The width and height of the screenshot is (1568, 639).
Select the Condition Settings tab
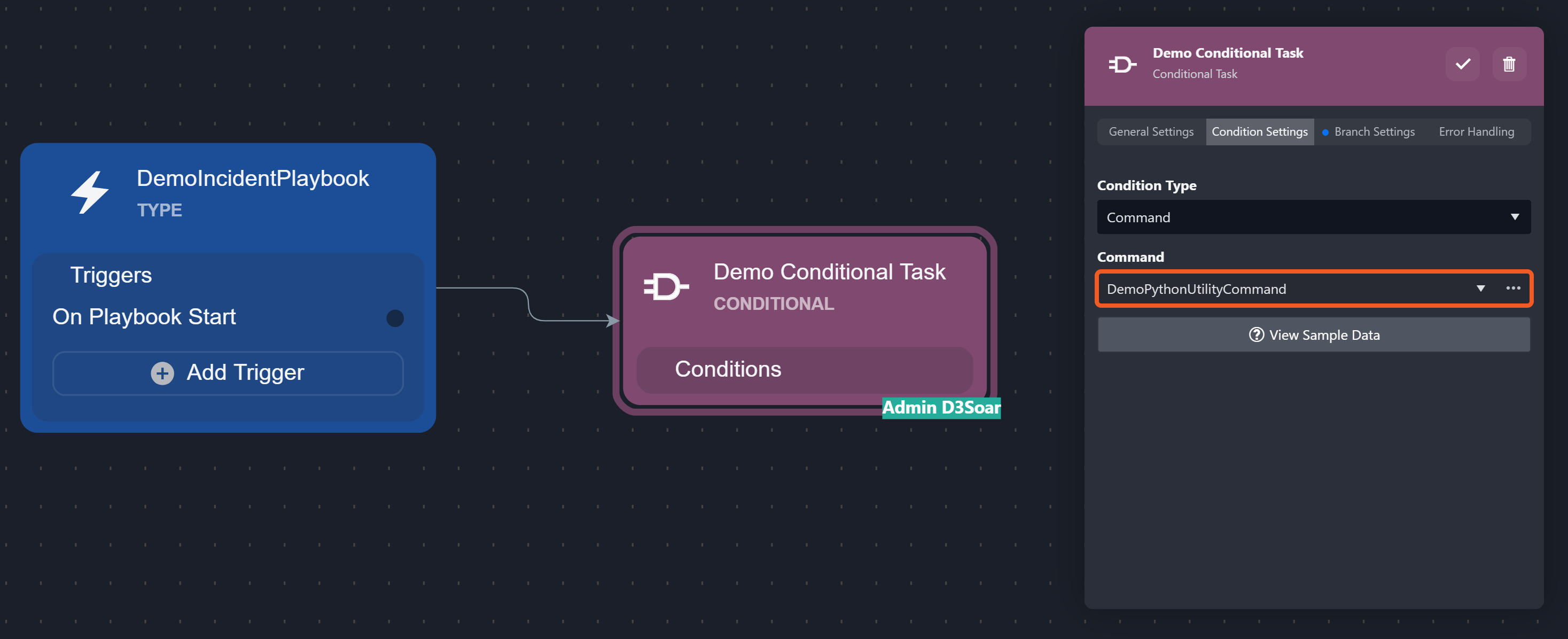pos(1259,132)
